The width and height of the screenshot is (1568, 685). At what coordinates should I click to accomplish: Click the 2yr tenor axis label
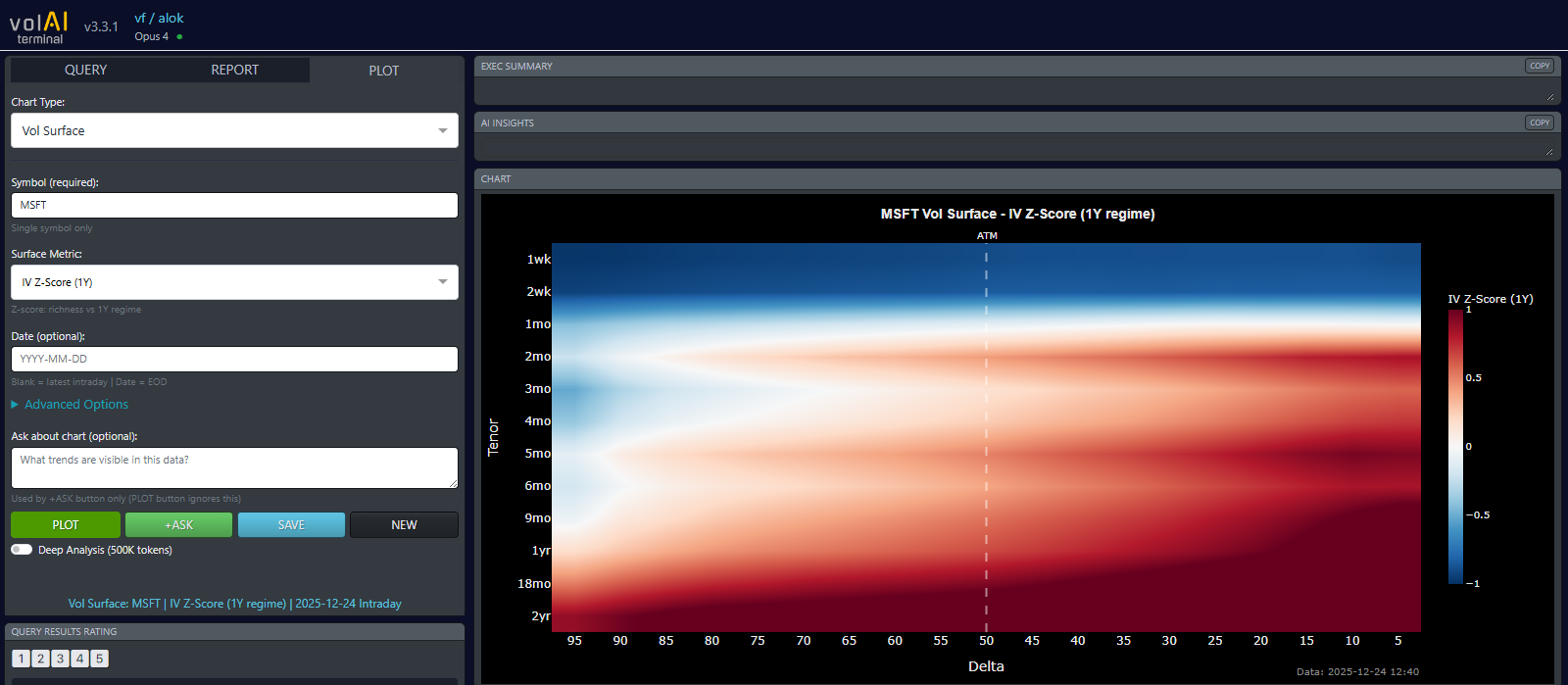click(541, 615)
